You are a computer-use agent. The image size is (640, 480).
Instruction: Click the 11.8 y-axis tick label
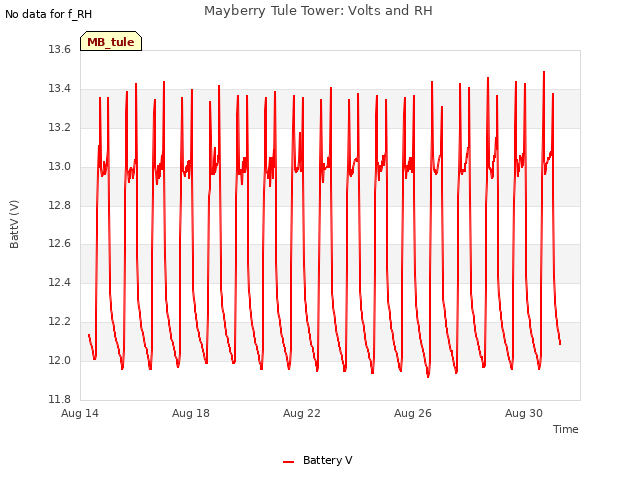coord(60,399)
